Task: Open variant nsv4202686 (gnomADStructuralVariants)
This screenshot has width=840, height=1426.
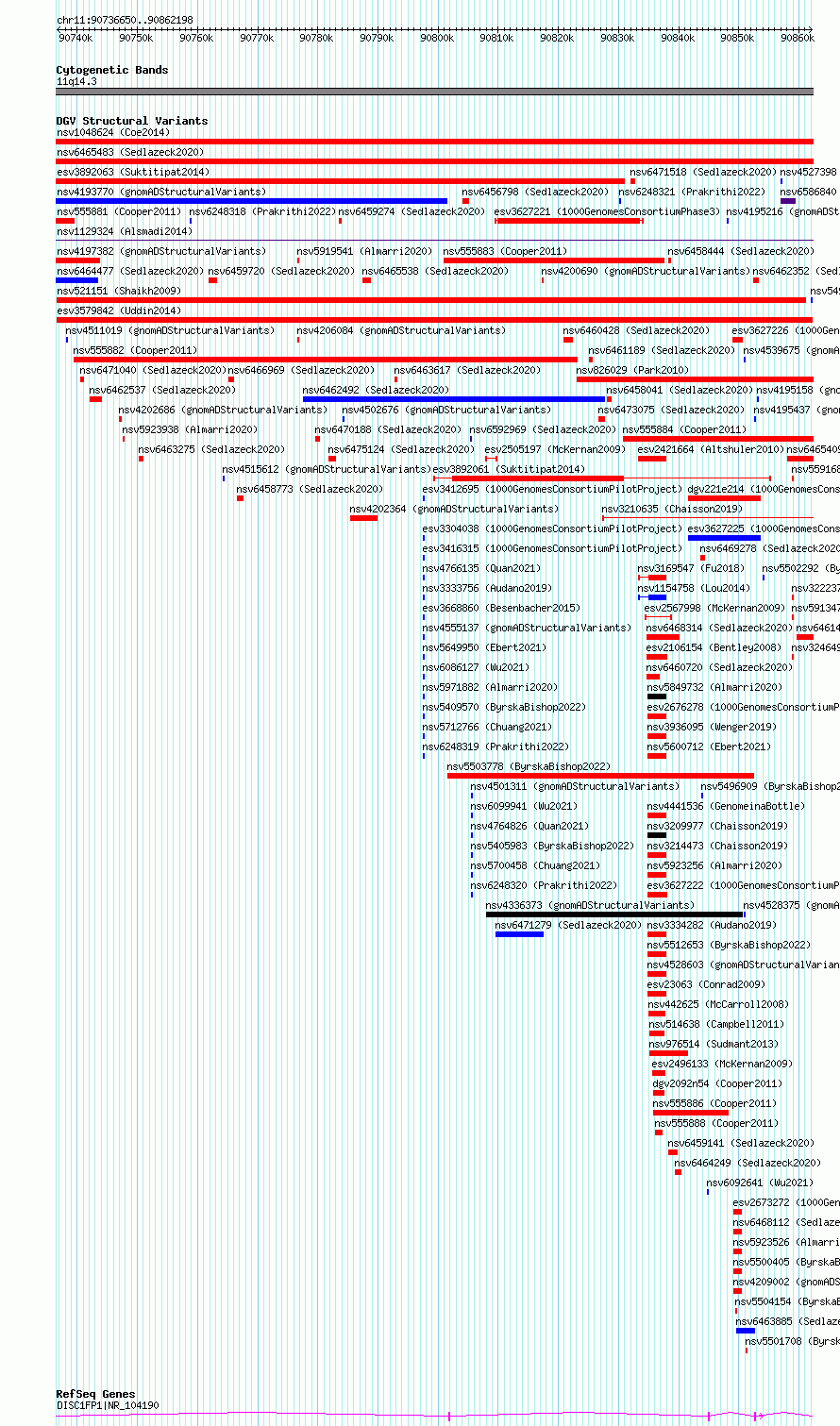Action: pyautogui.click(x=224, y=410)
